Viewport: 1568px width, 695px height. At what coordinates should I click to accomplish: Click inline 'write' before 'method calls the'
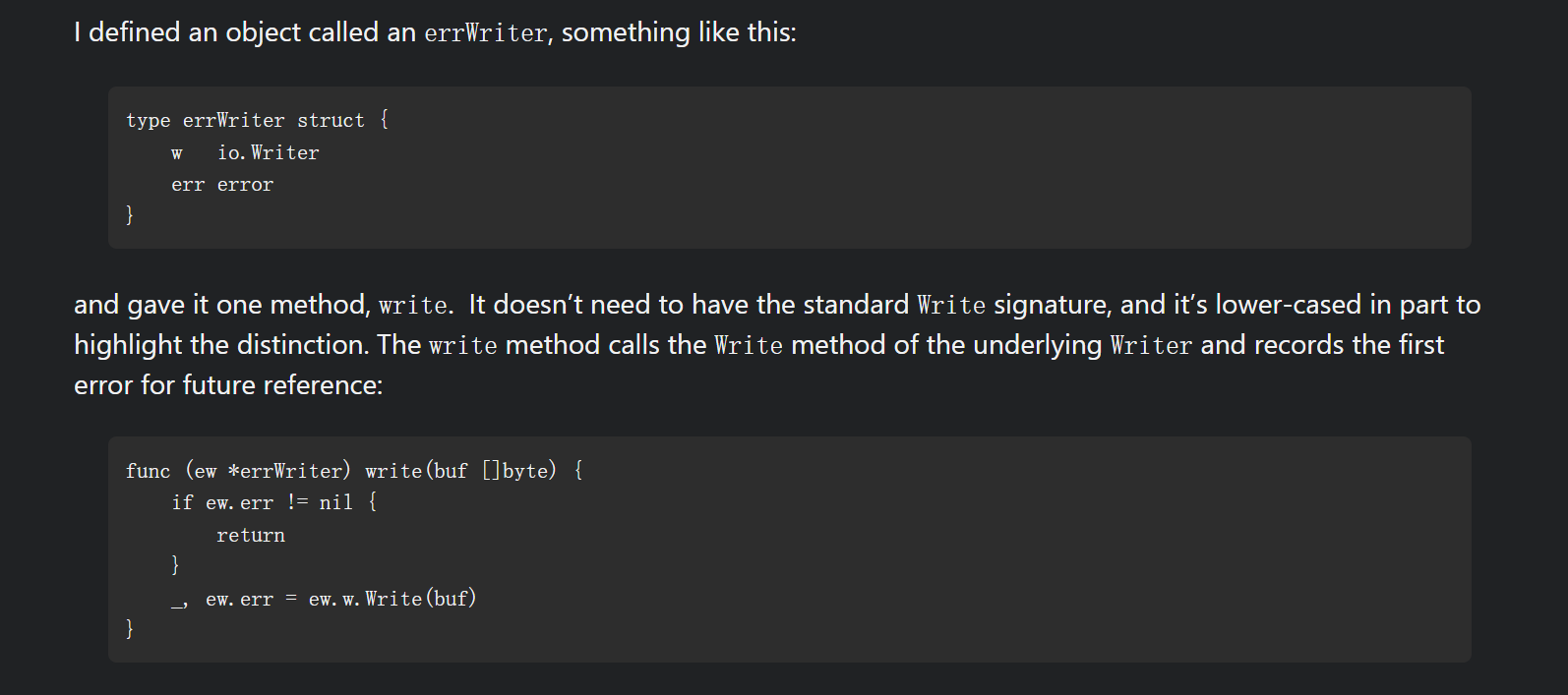click(x=462, y=346)
